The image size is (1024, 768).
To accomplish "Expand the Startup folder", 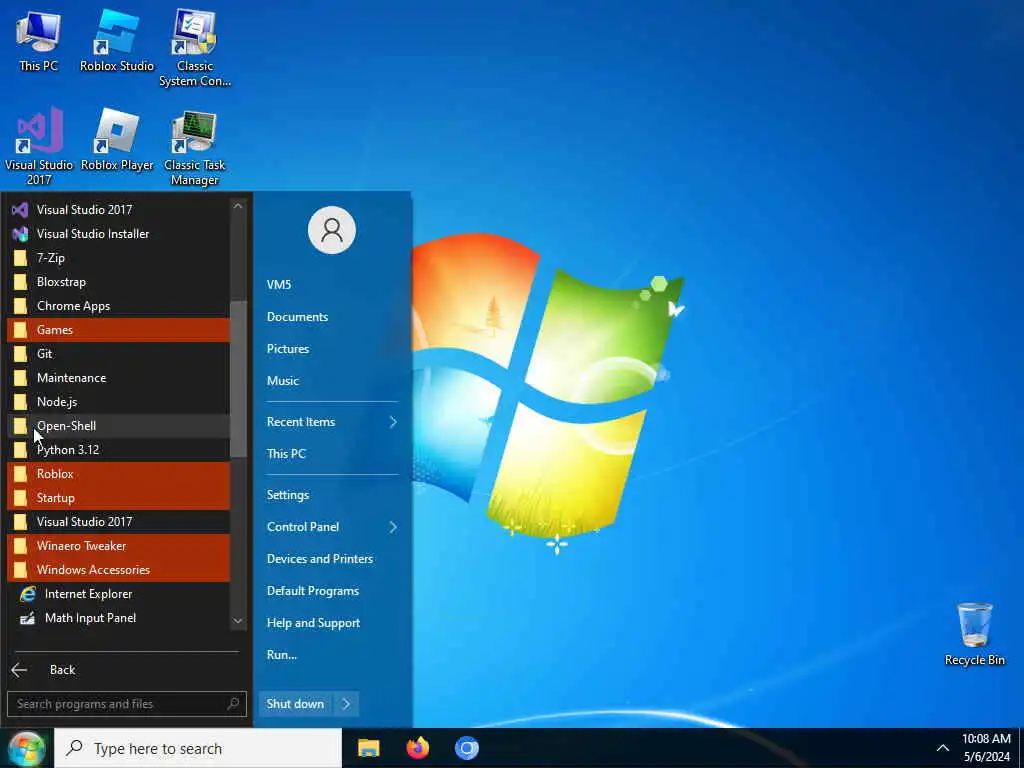I will point(118,498).
